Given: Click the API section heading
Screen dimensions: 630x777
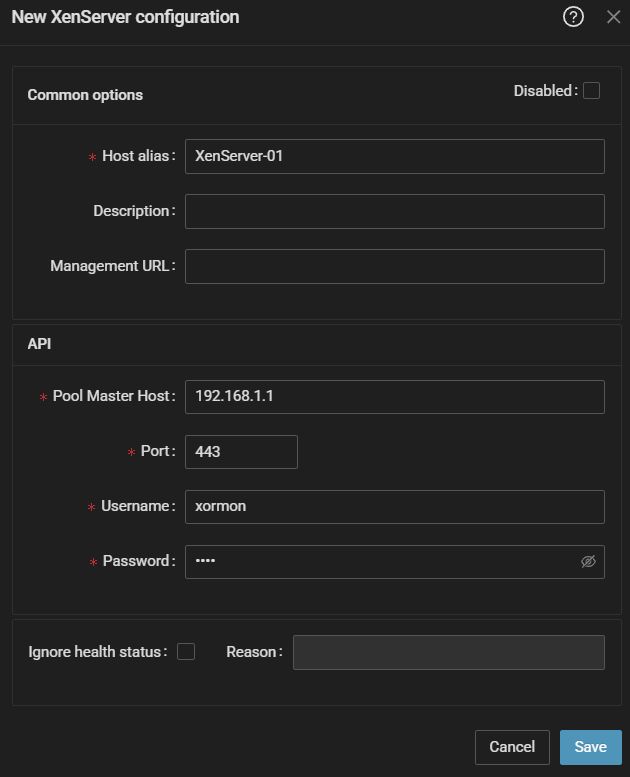Looking at the screenshot, I should [x=39, y=344].
